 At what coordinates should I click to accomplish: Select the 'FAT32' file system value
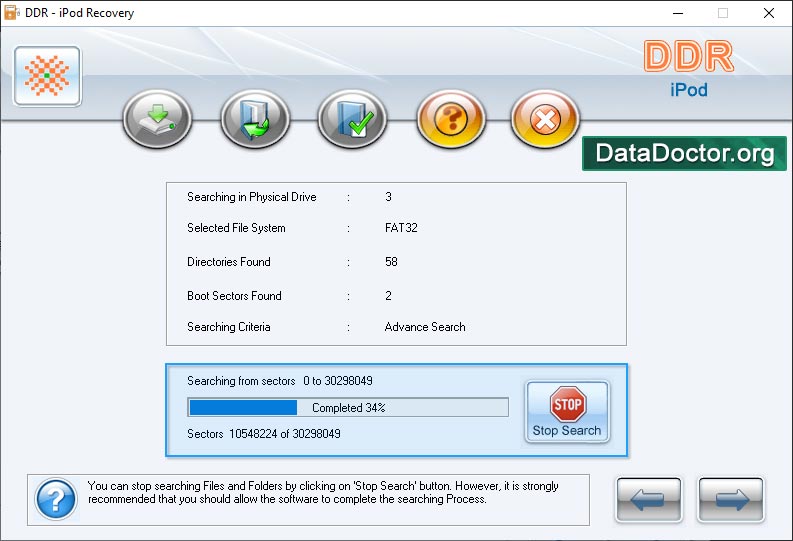coord(401,228)
